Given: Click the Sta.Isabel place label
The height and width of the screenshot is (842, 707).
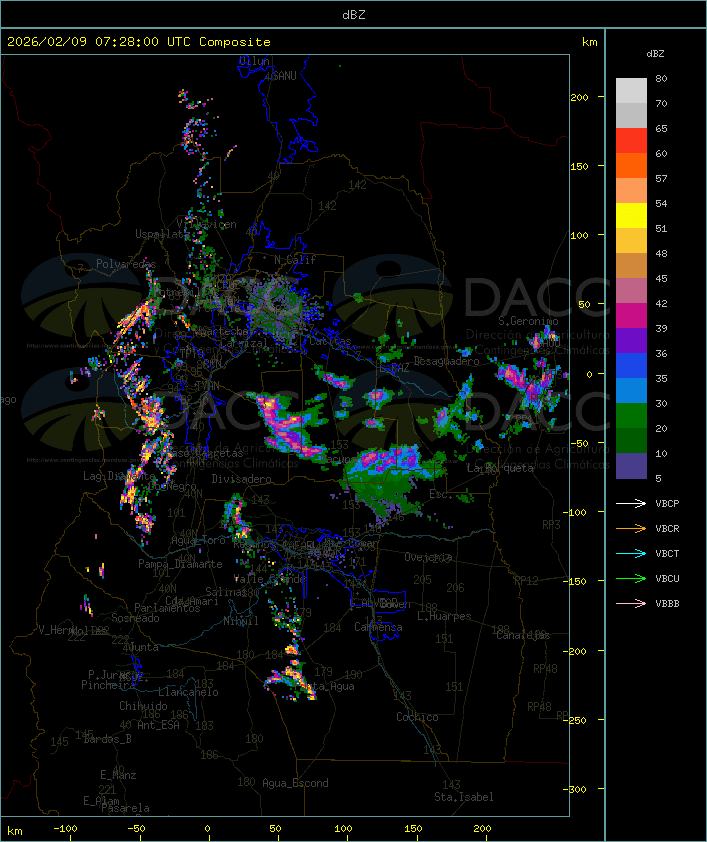Looking at the screenshot, I should 464,797.
